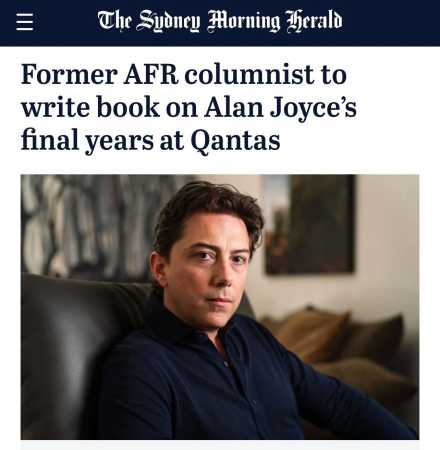Viewport: 440px width, 450px height.
Task: Click the word "book" in the headline
Action: tap(128, 107)
